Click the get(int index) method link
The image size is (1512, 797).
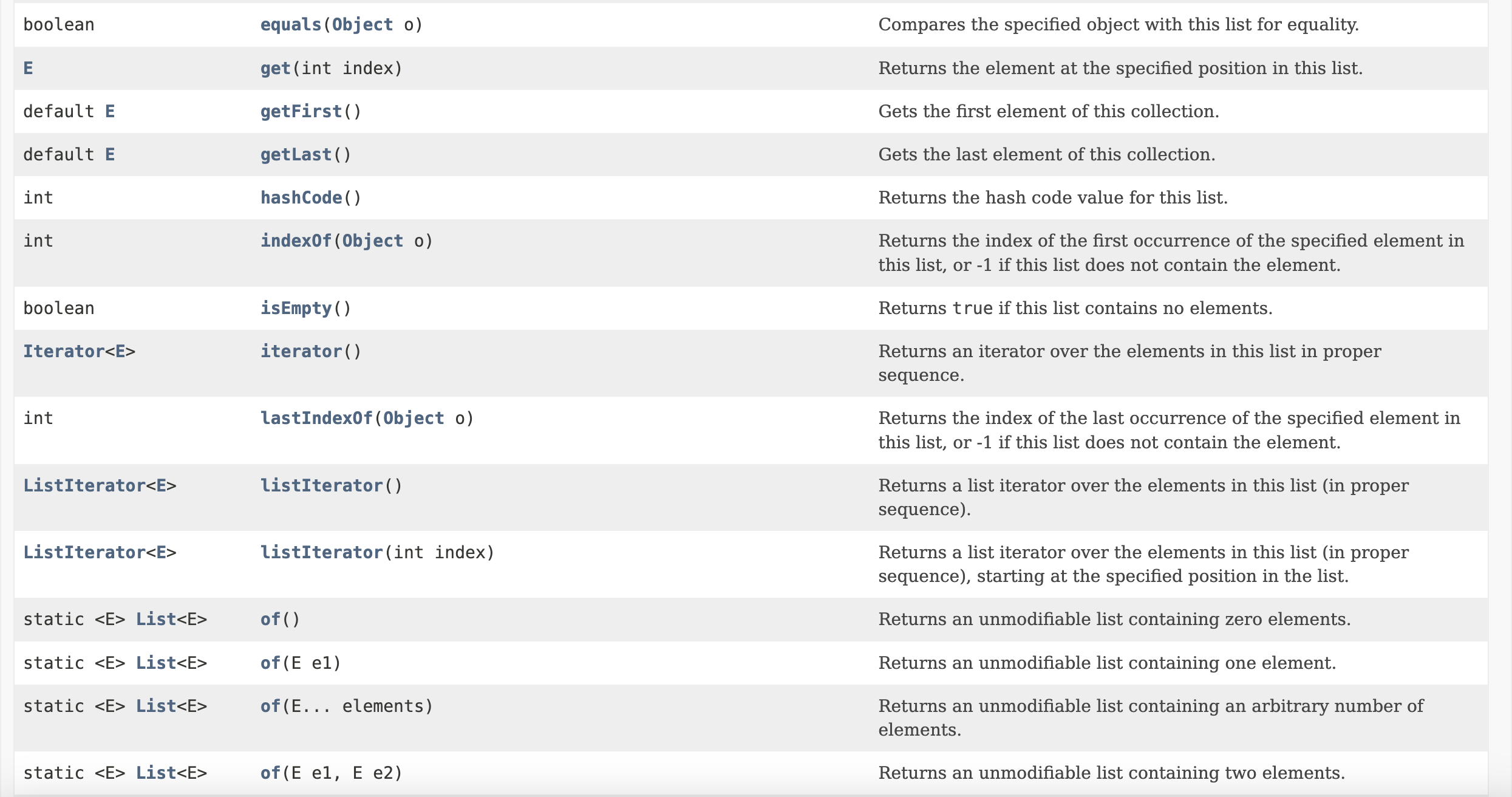click(x=276, y=68)
